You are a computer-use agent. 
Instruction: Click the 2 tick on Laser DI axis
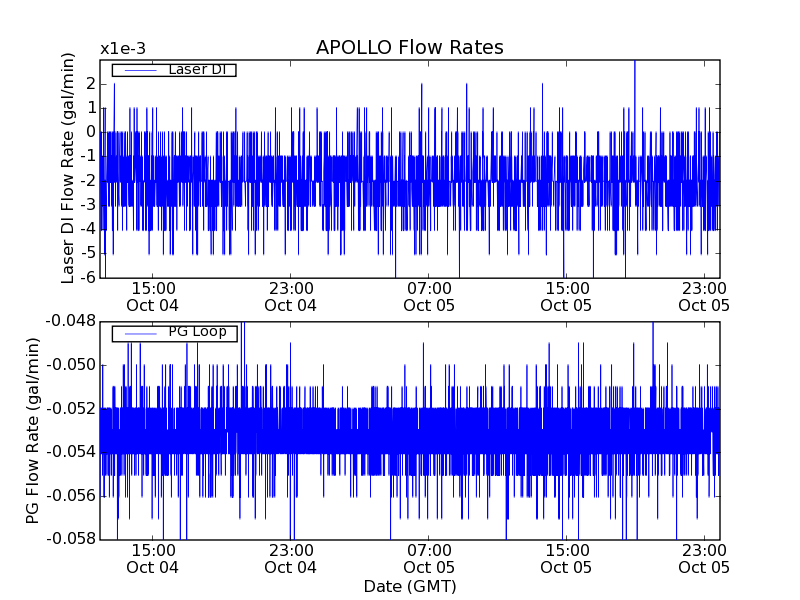pos(90,83)
